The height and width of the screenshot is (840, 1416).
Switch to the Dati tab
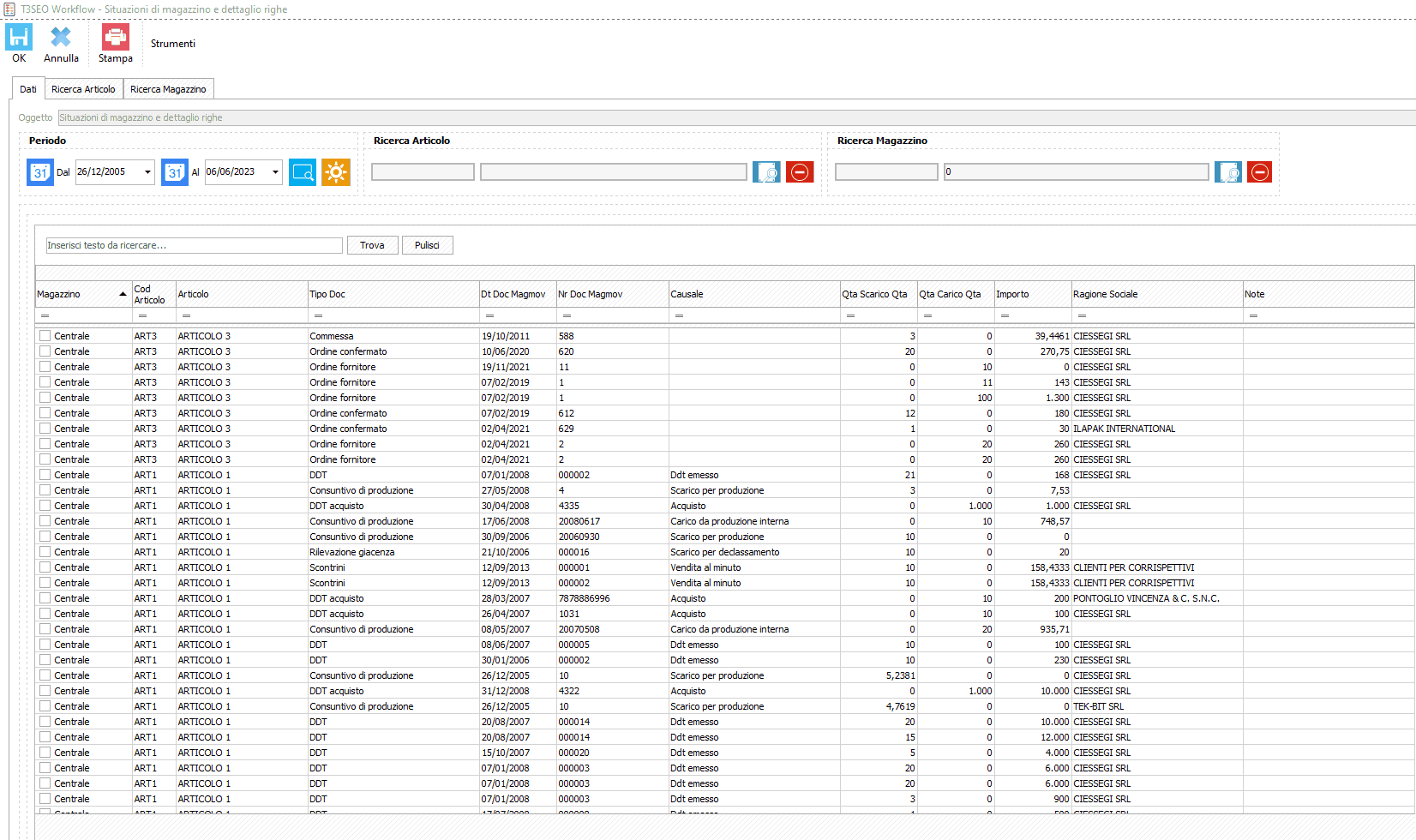[x=28, y=89]
